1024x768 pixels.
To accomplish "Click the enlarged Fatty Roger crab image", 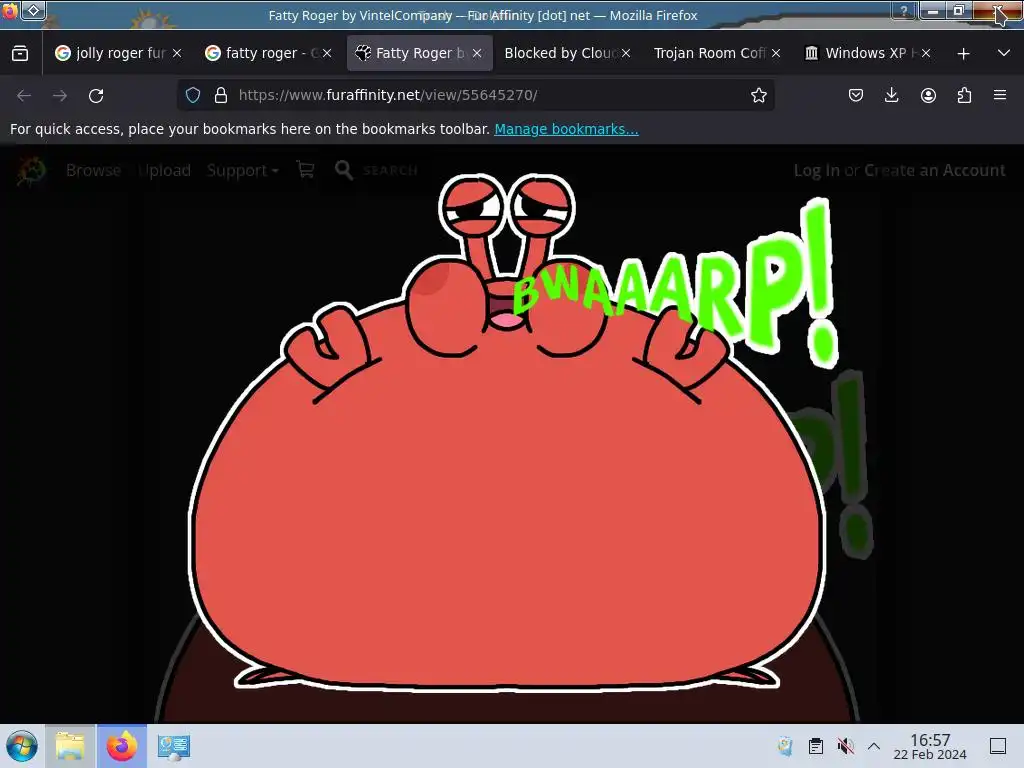I will pyautogui.click(x=509, y=434).
